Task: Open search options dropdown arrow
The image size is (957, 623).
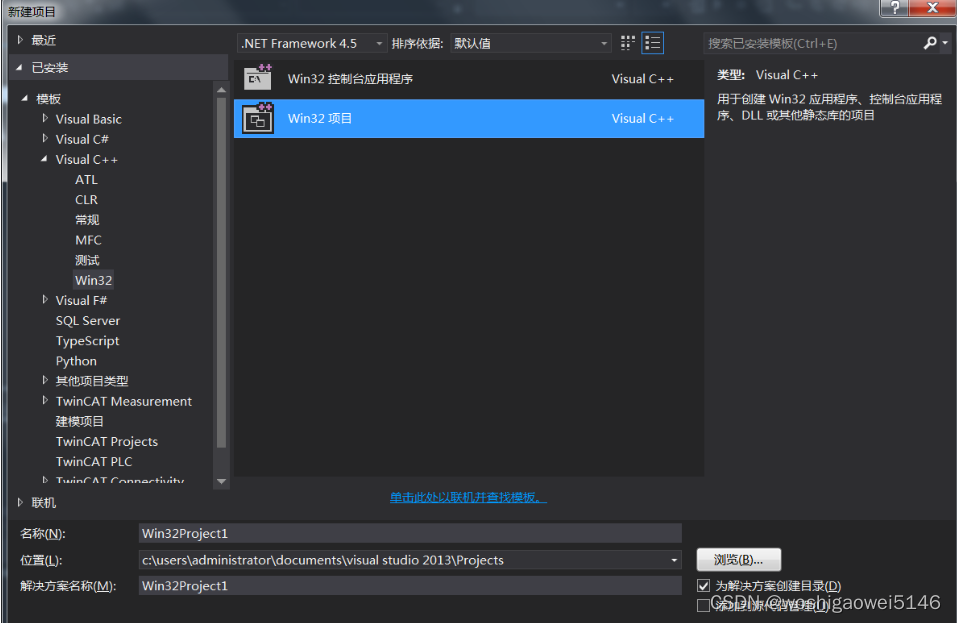Action: [945, 43]
